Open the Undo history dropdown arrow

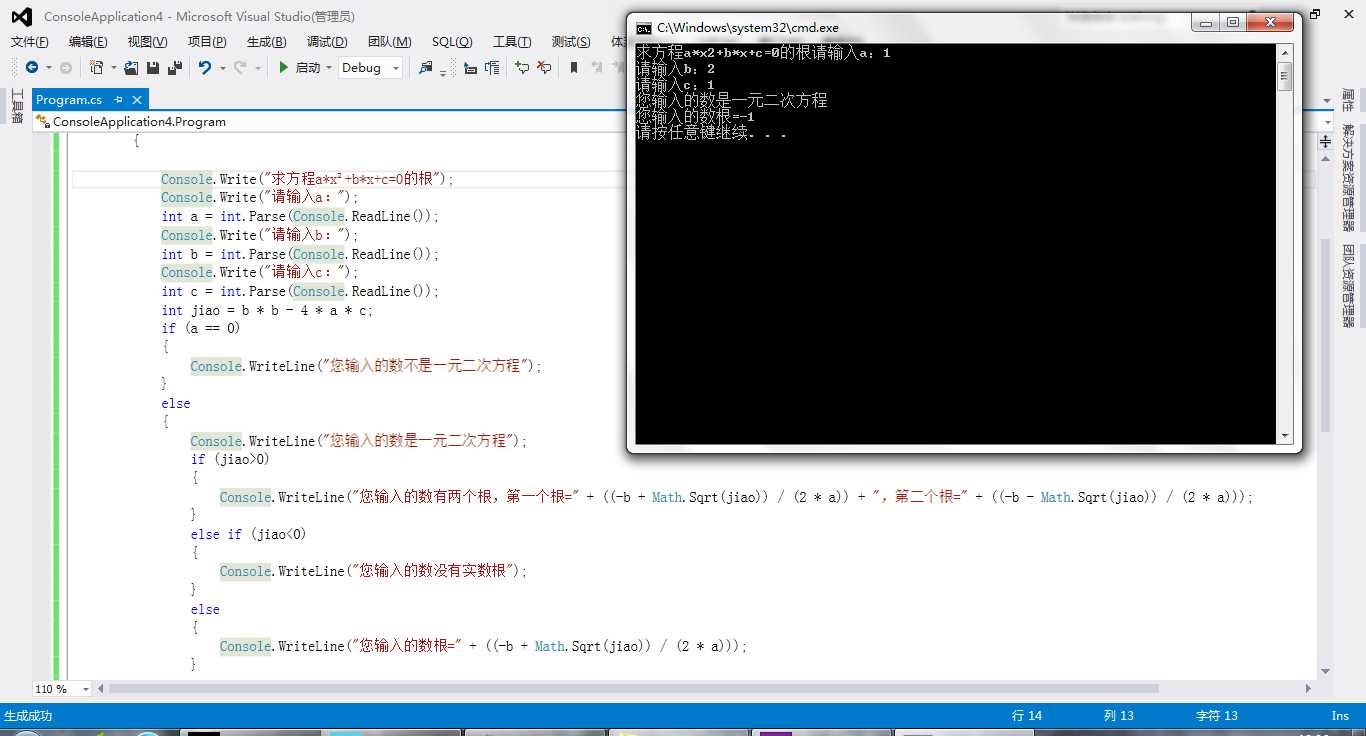(x=223, y=68)
